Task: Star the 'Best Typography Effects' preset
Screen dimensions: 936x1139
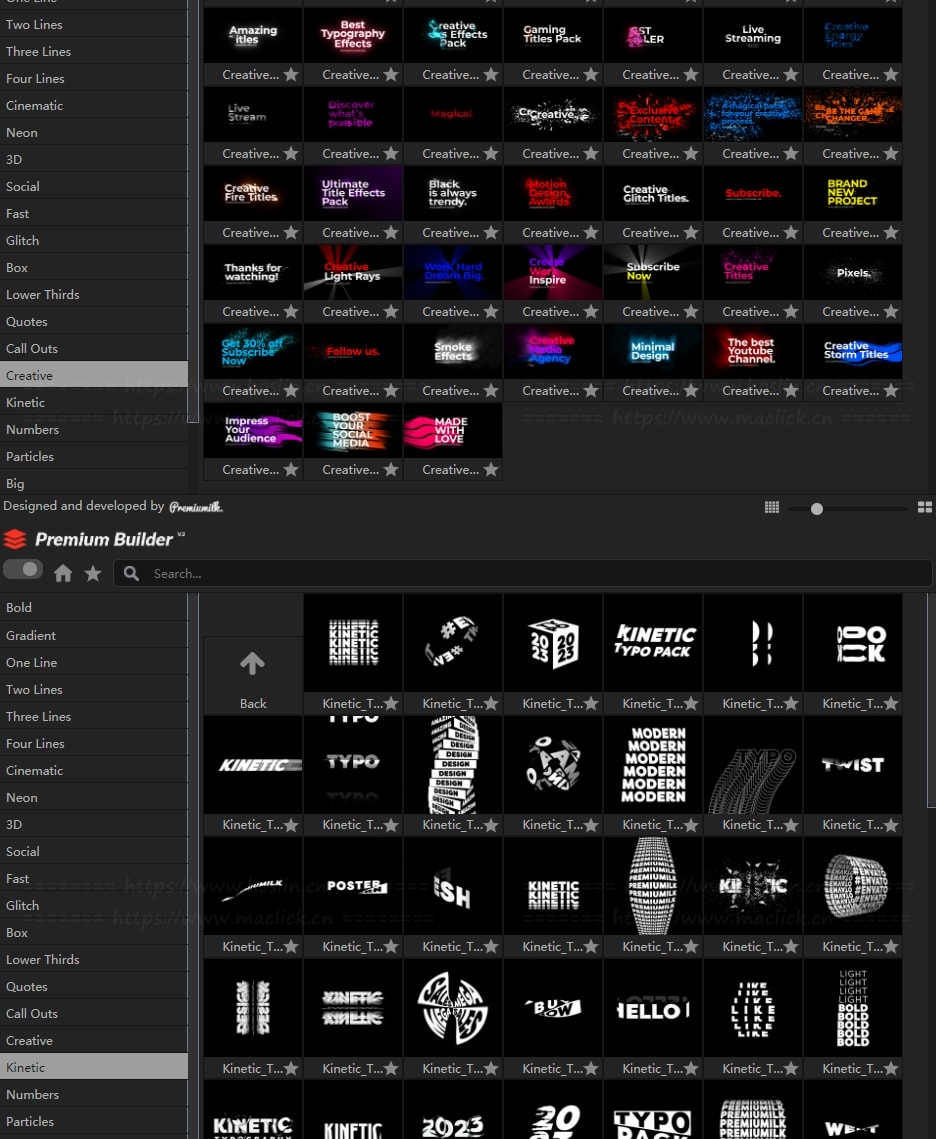Action: [x=391, y=74]
